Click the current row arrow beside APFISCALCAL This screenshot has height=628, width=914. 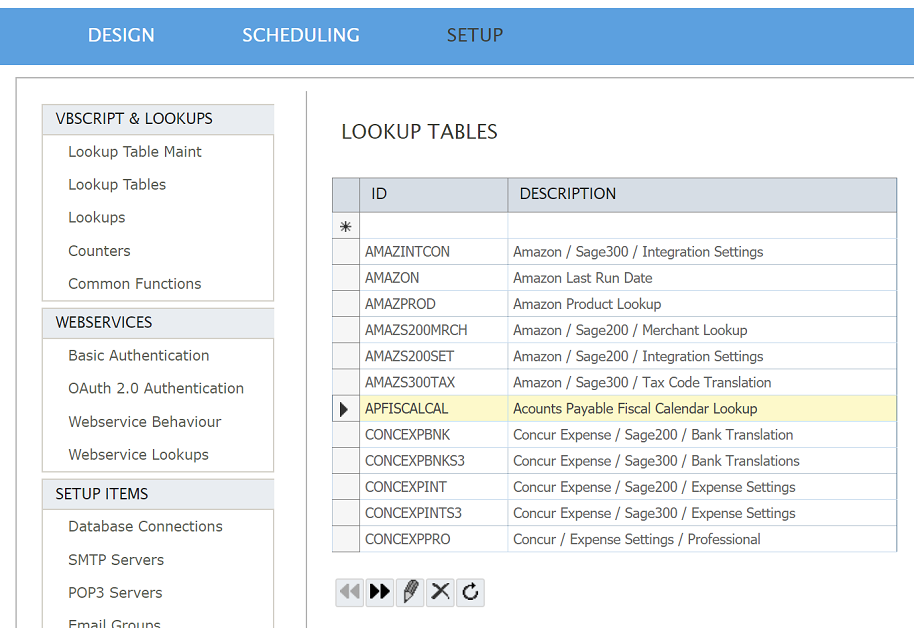click(x=345, y=409)
